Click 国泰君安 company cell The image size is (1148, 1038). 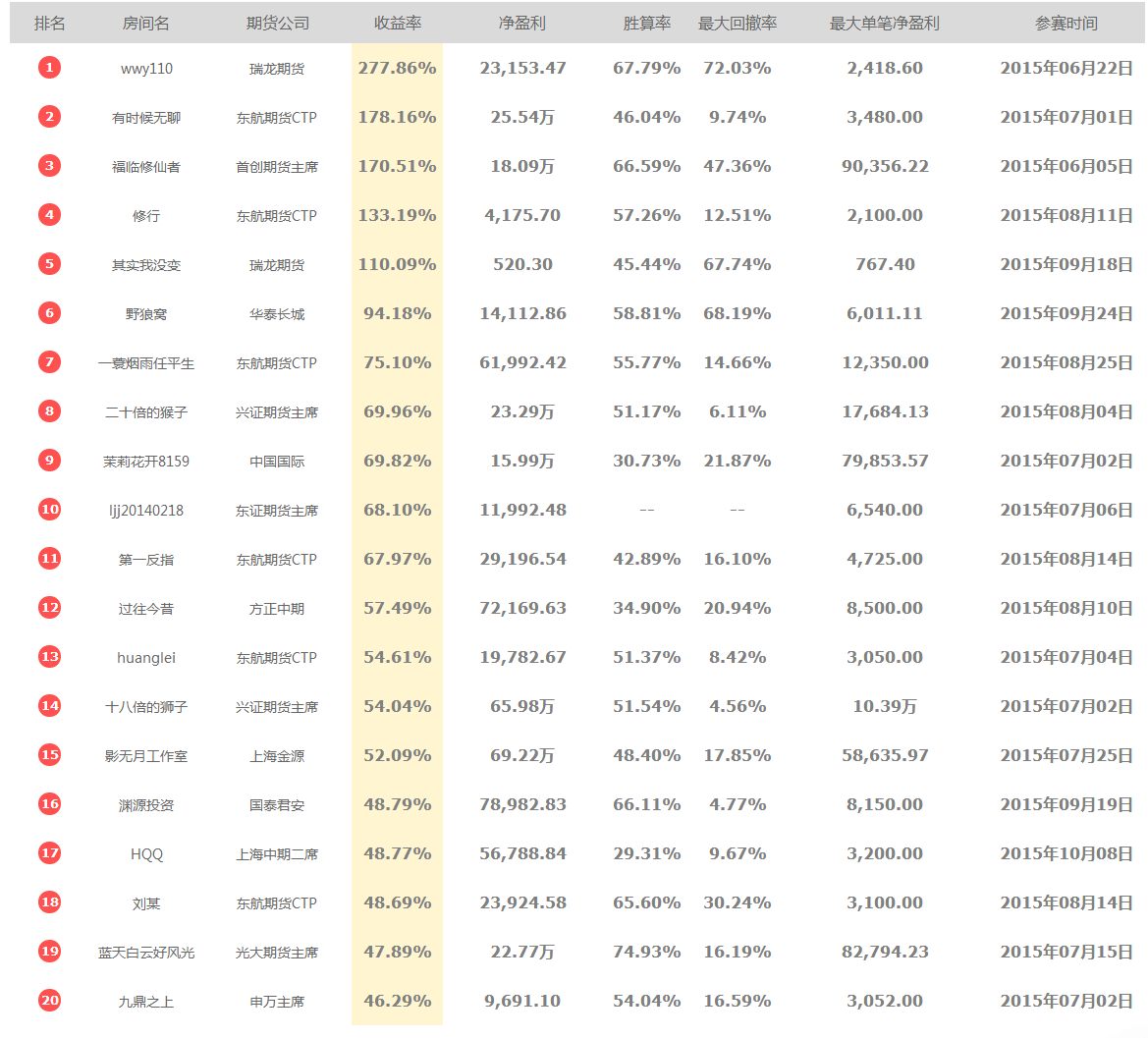tap(277, 805)
